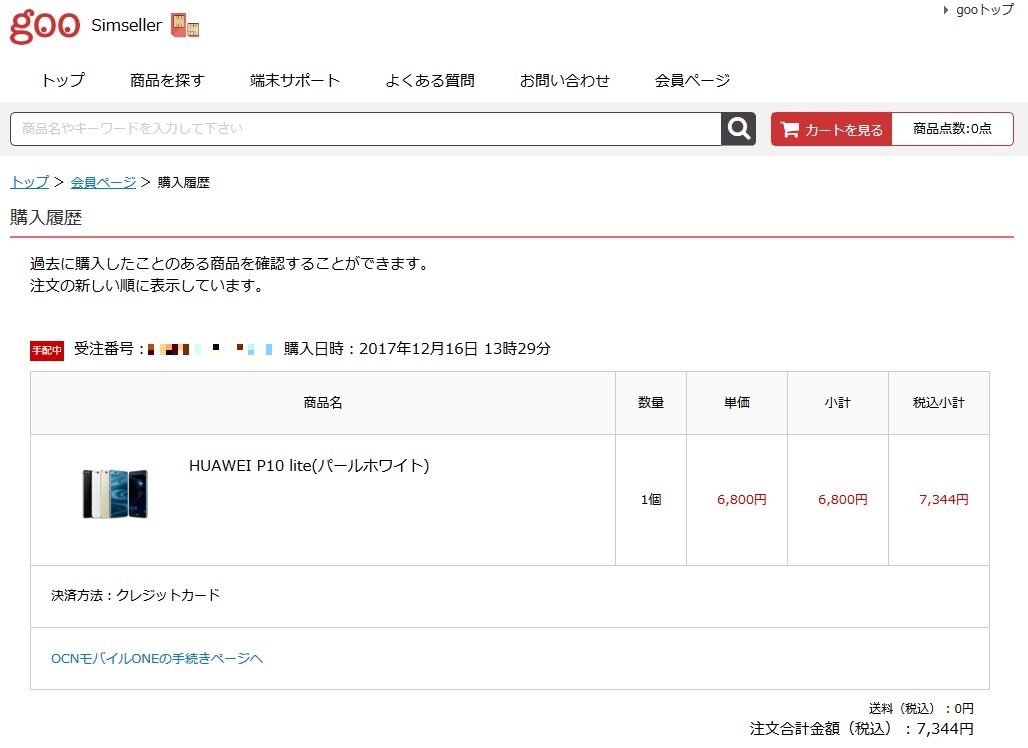1028x748 pixels.
Task: Click the 送料（税込）:0円 text
Action: (921, 708)
